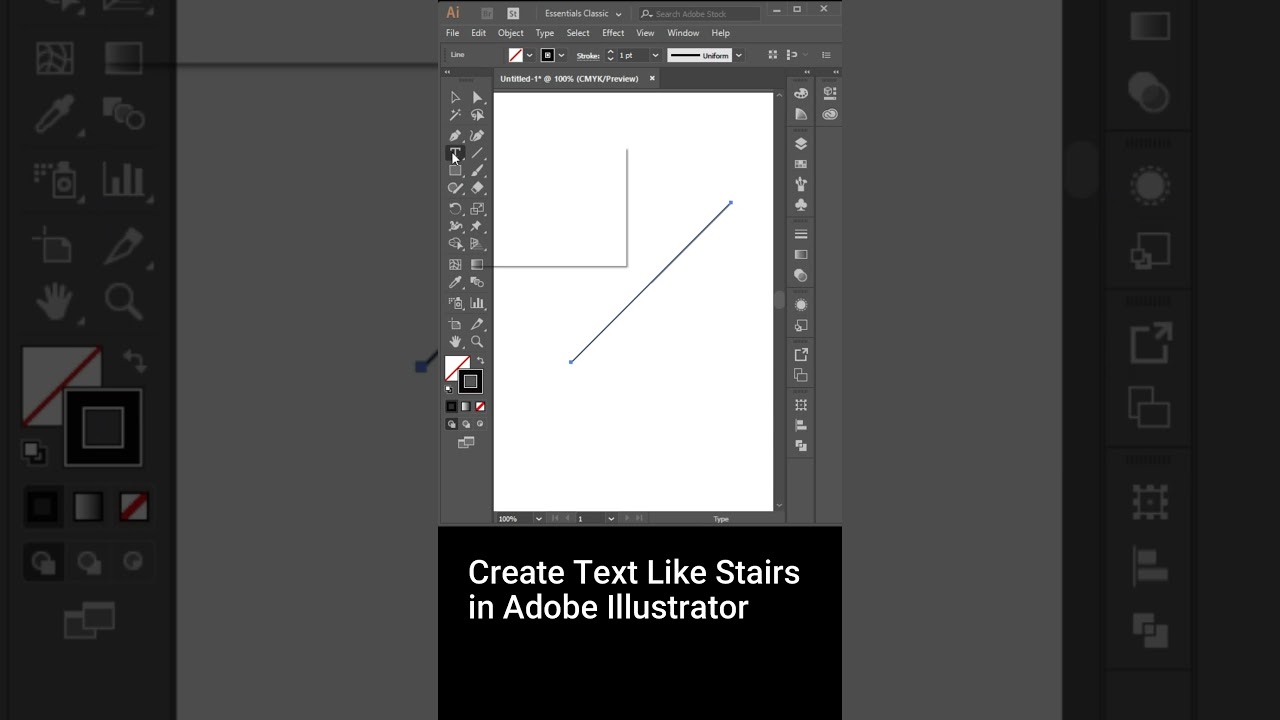Open the Object menu
The width and height of the screenshot is (1280, 720).
pos(511,33)
